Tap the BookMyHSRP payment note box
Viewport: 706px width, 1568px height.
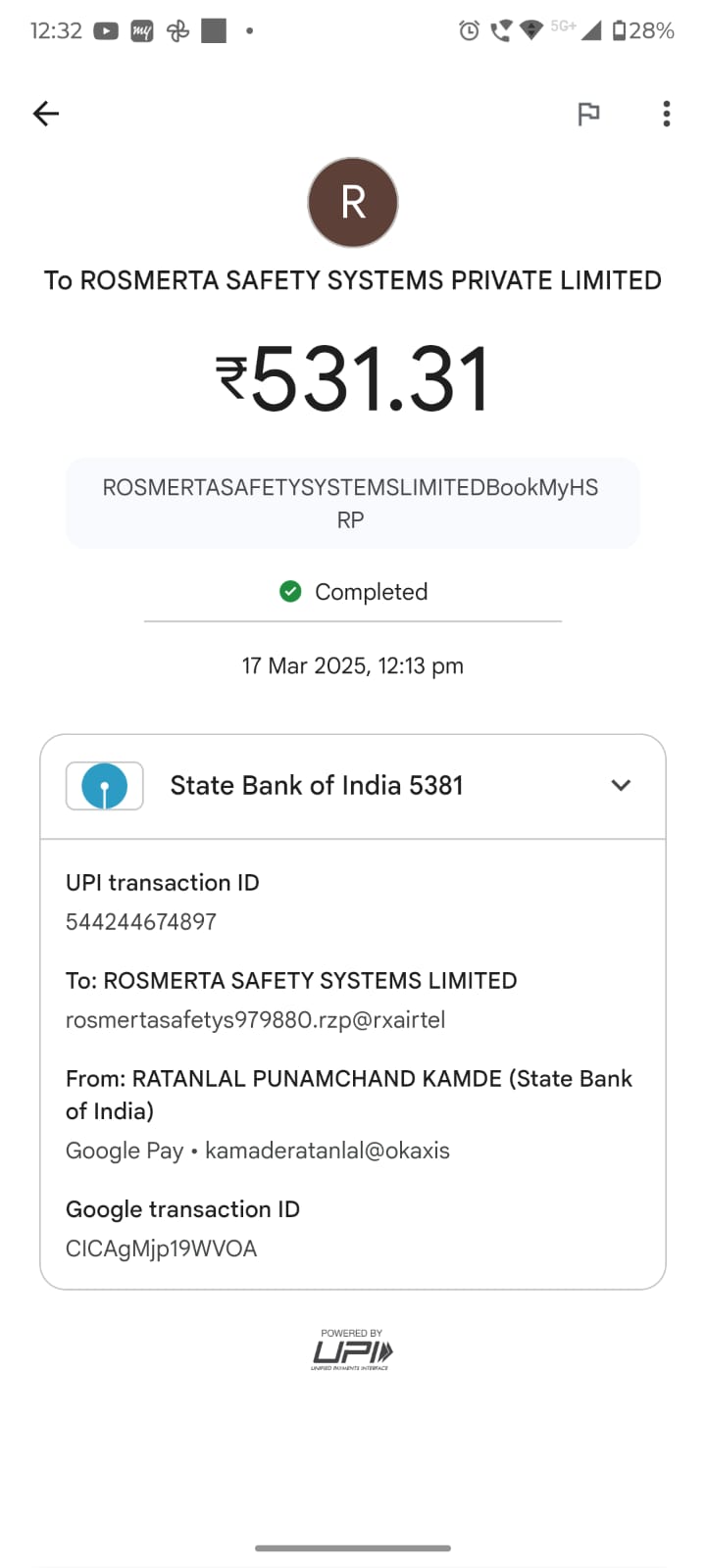[352, 504]
